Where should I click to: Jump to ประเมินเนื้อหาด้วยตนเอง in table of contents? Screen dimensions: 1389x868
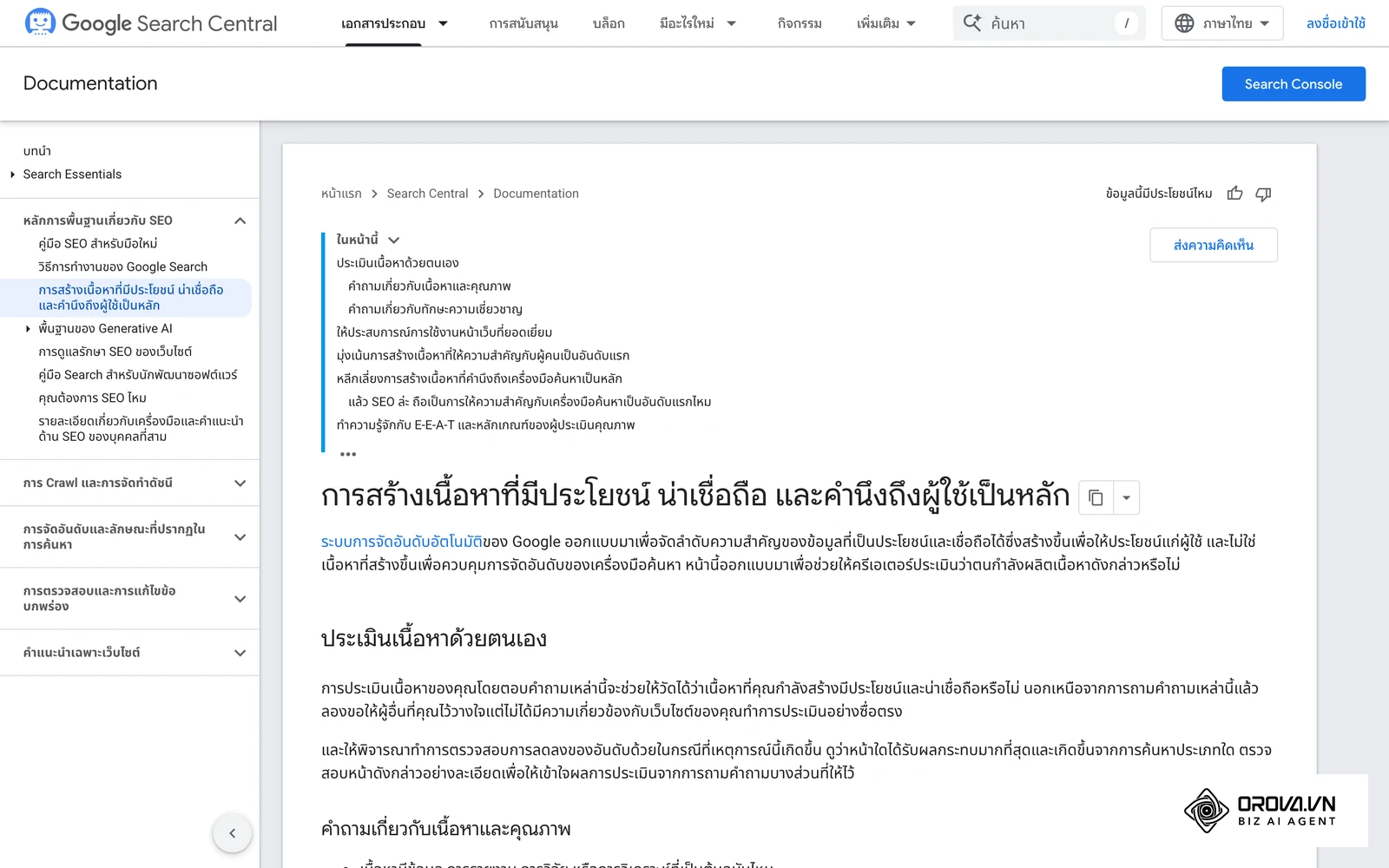point(398,263)
